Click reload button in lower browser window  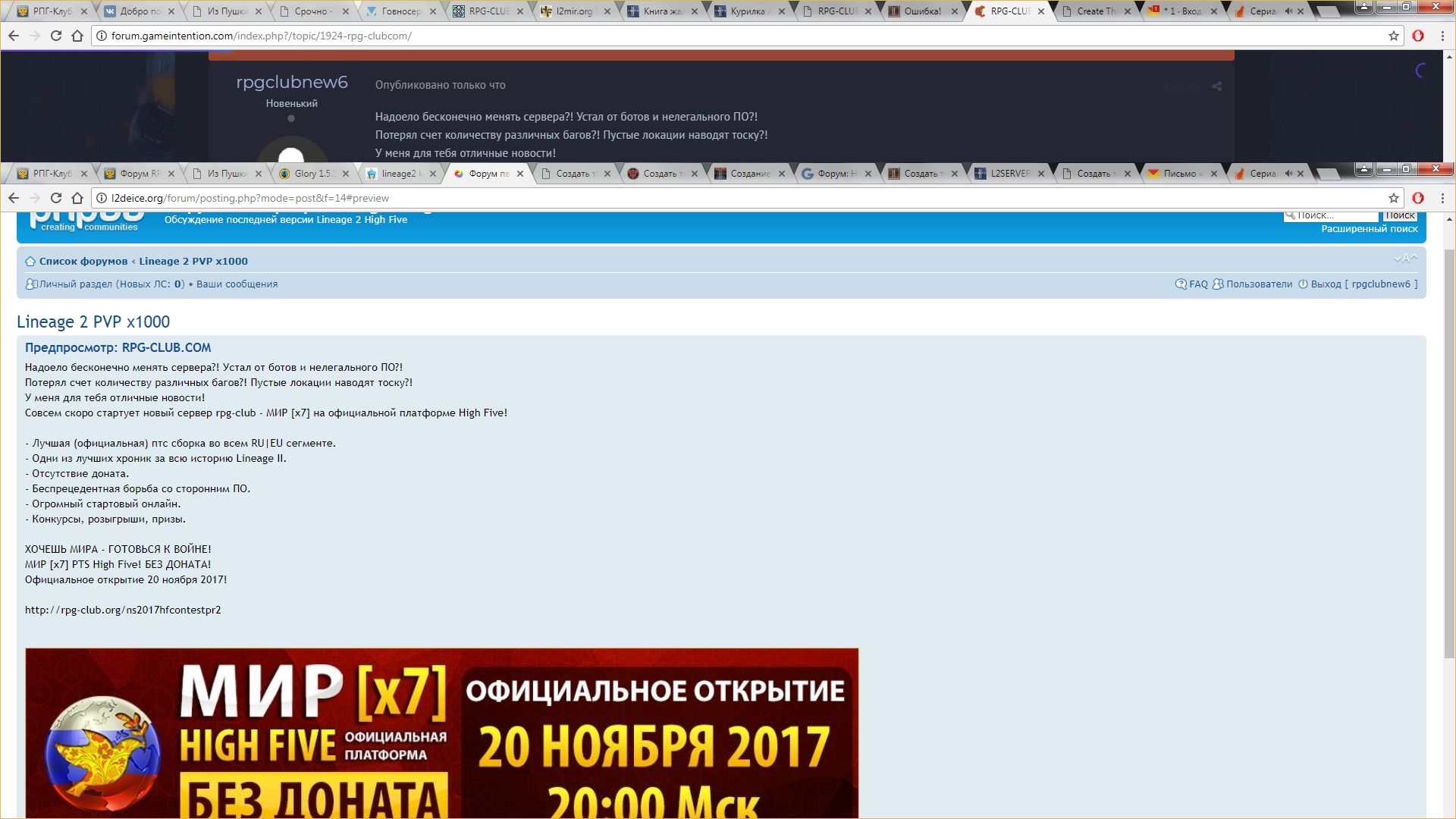tap(55, 198)
